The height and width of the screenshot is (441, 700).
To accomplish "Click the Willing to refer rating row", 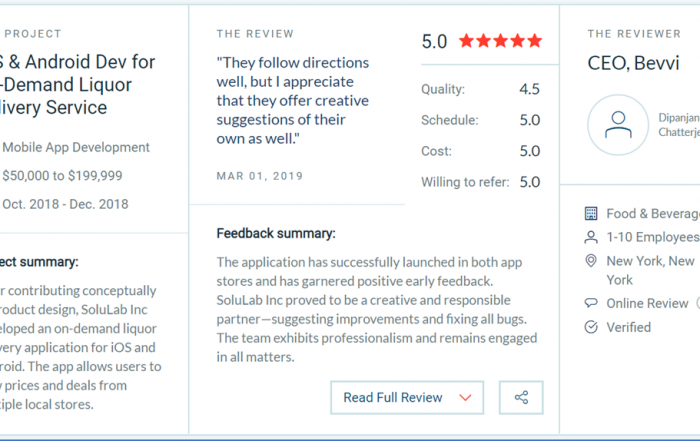I will [480, 182].
